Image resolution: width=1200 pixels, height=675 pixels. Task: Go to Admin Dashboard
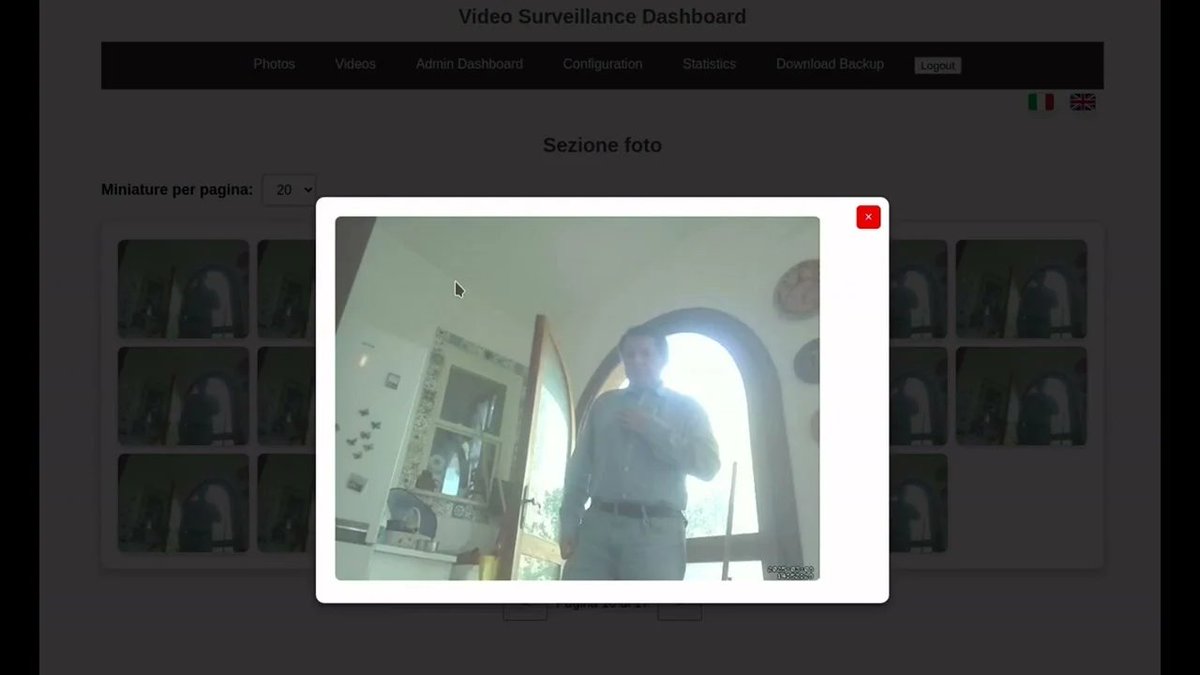click(469, 64)
